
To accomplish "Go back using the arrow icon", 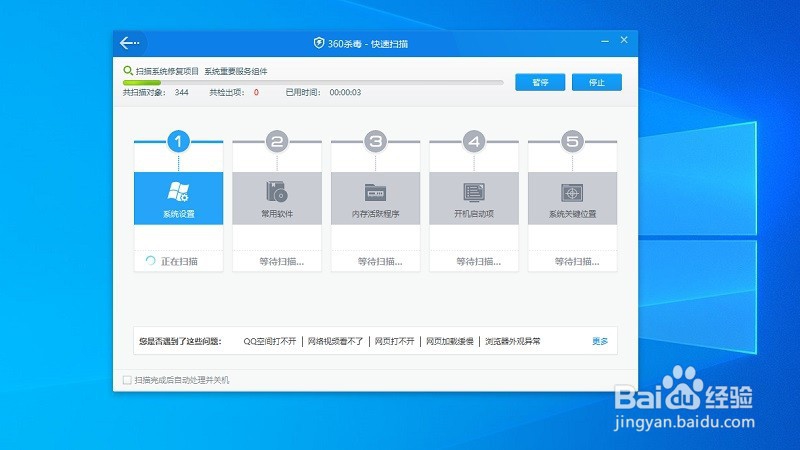I will [129, 43].
